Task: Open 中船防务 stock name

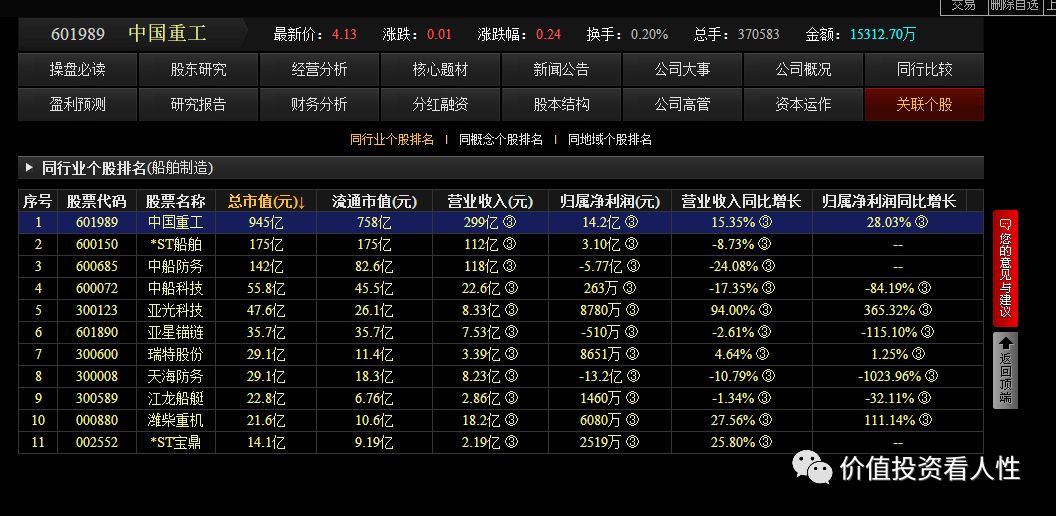Action: [x=176, y=266]
